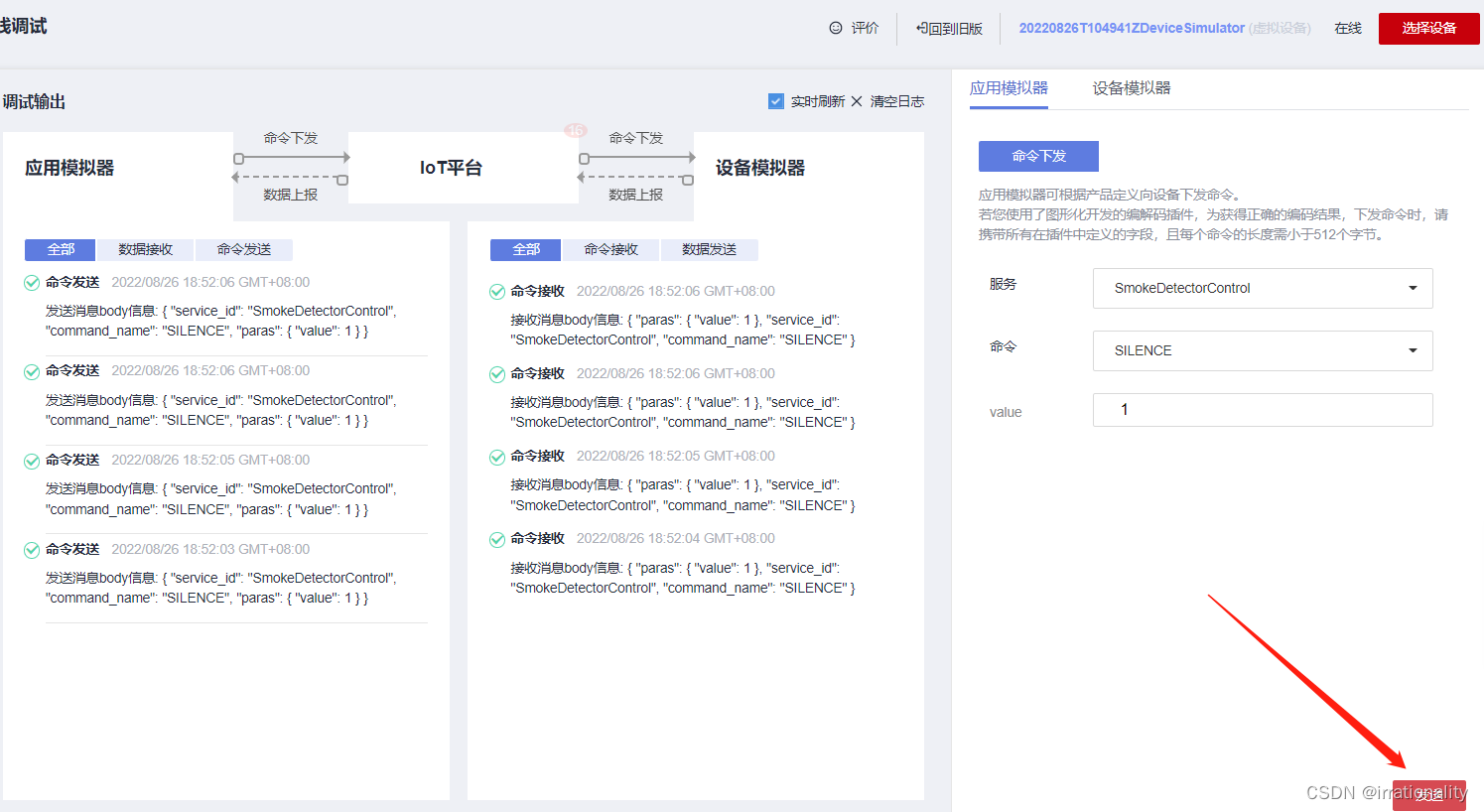Screen dimensions: 1484x812
Task: Click the value field label
Action: (x=1006, y=412)
